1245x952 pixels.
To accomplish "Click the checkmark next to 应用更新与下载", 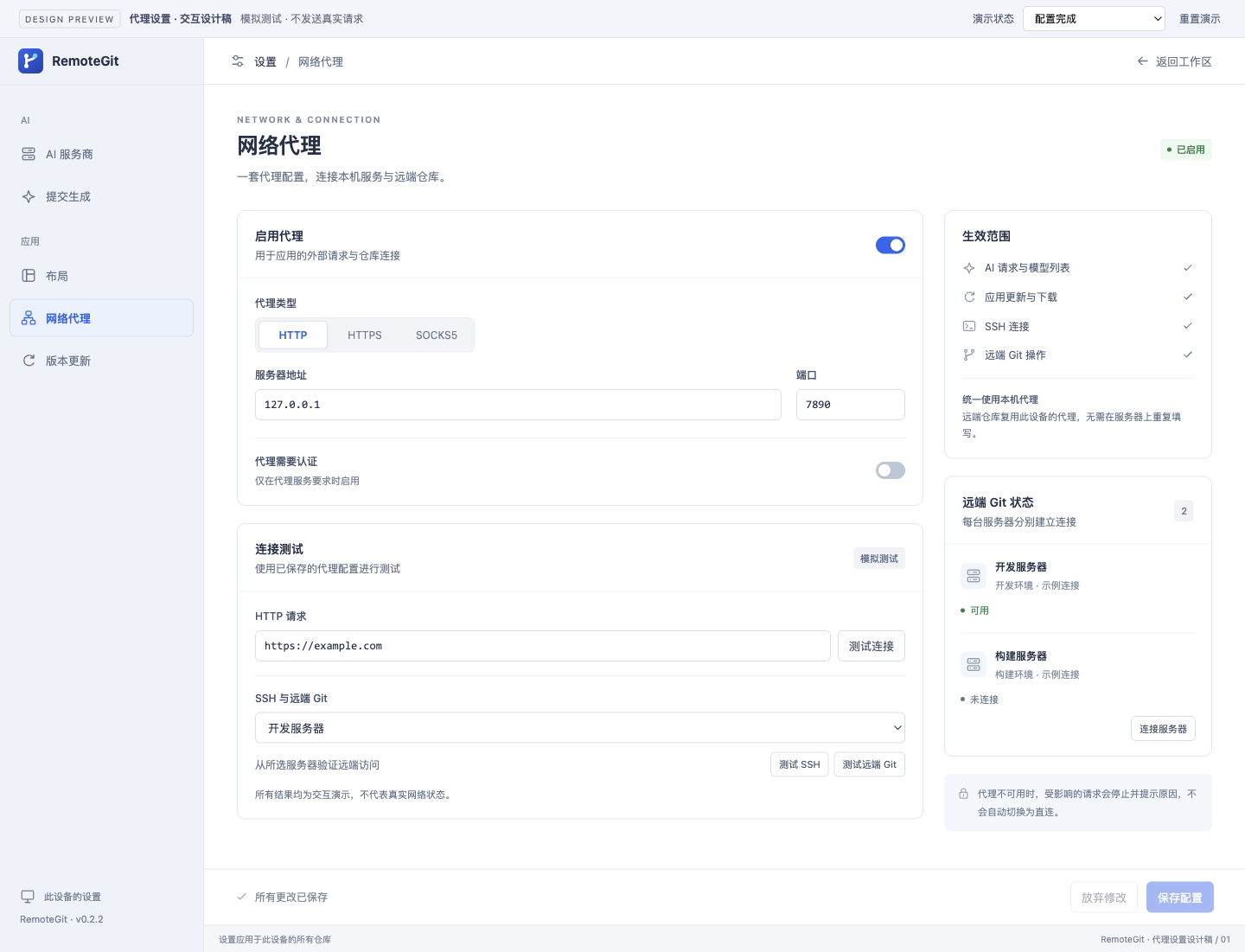I will pos(1188,297).
